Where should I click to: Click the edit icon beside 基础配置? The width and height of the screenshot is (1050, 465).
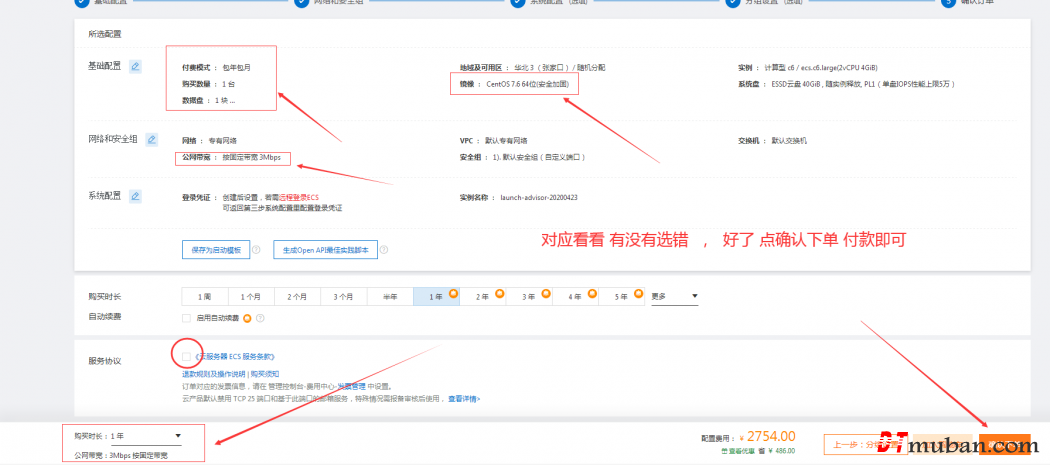(136, 67)
